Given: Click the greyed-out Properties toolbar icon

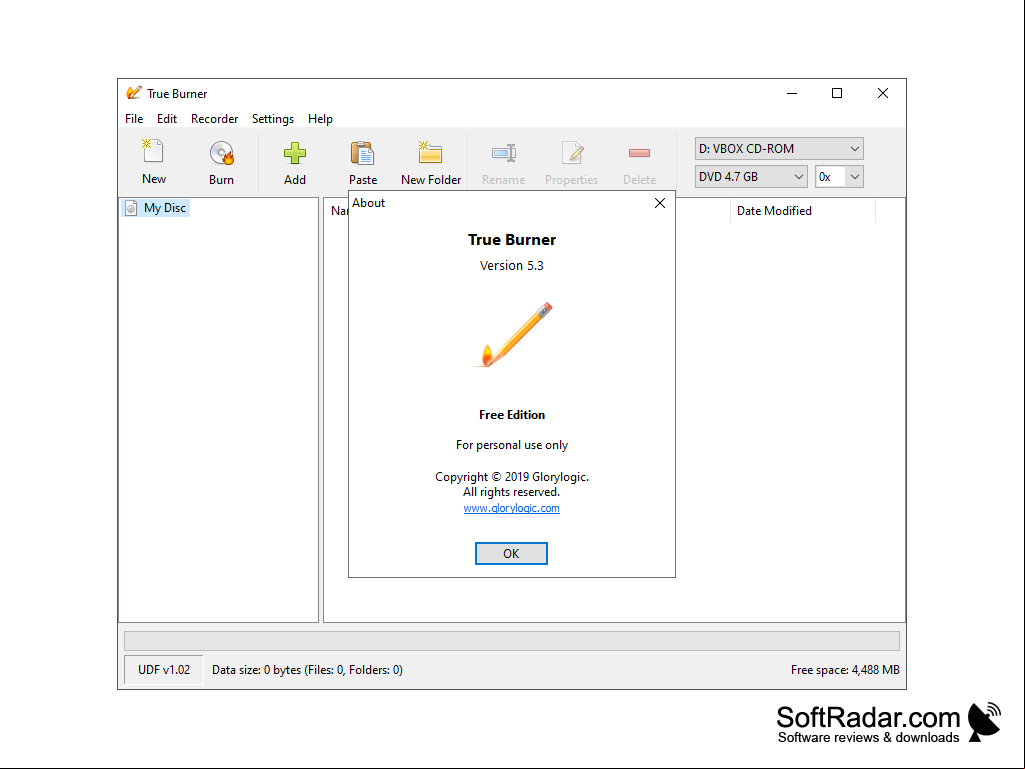Looking at the screenshot, I should pos(572,154).
